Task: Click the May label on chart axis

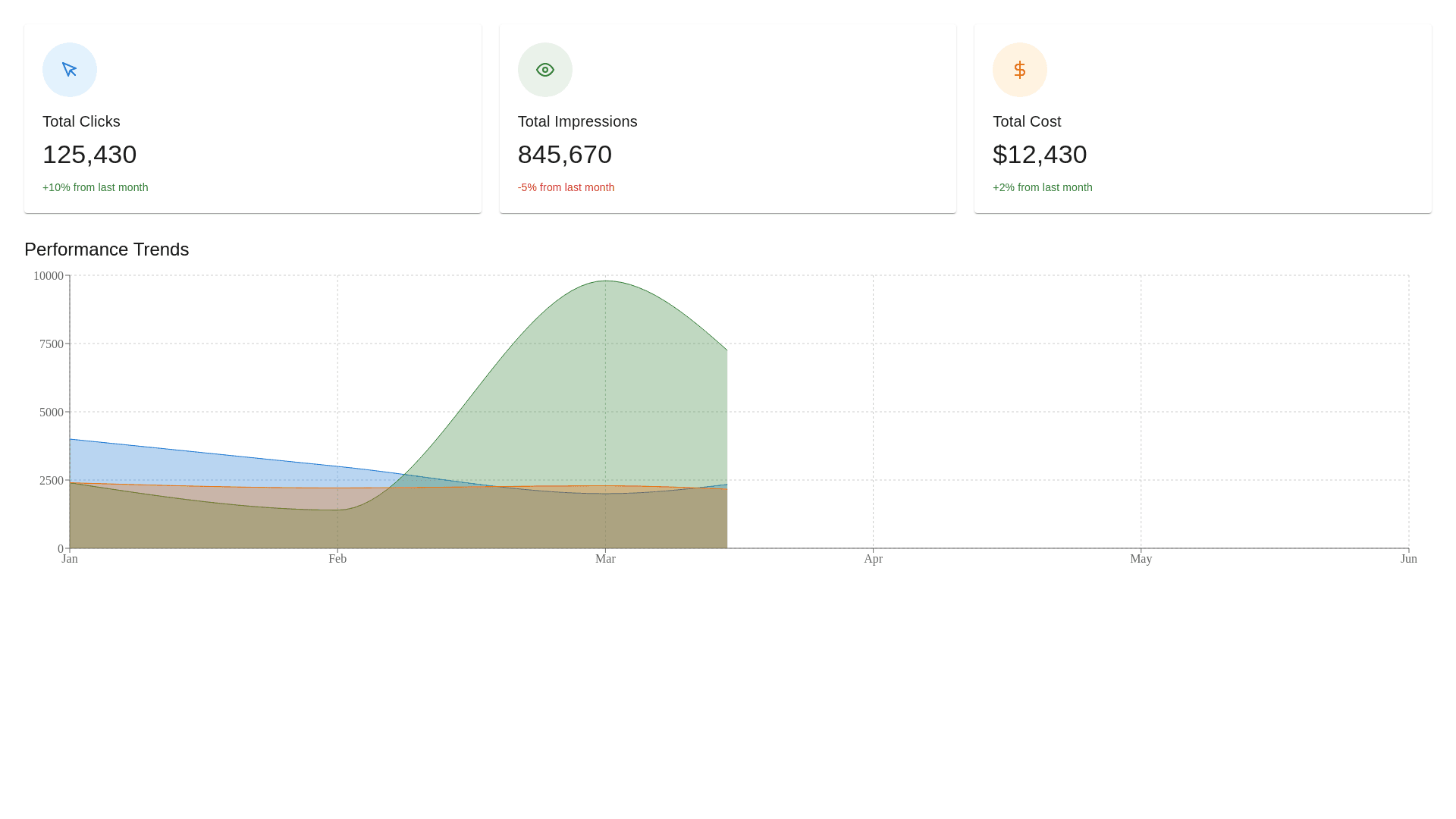Action: pyautogui.click(x=1141, y=559)
